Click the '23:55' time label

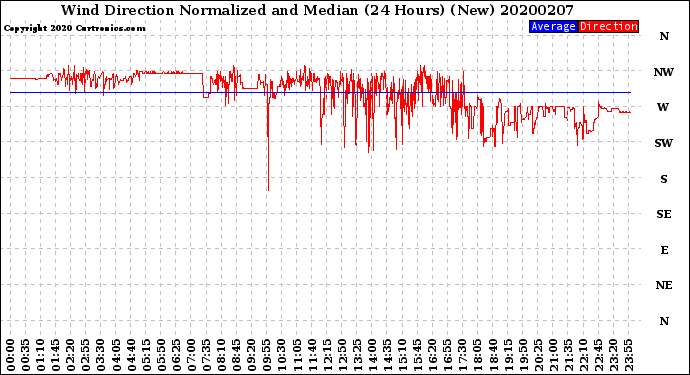628,355
